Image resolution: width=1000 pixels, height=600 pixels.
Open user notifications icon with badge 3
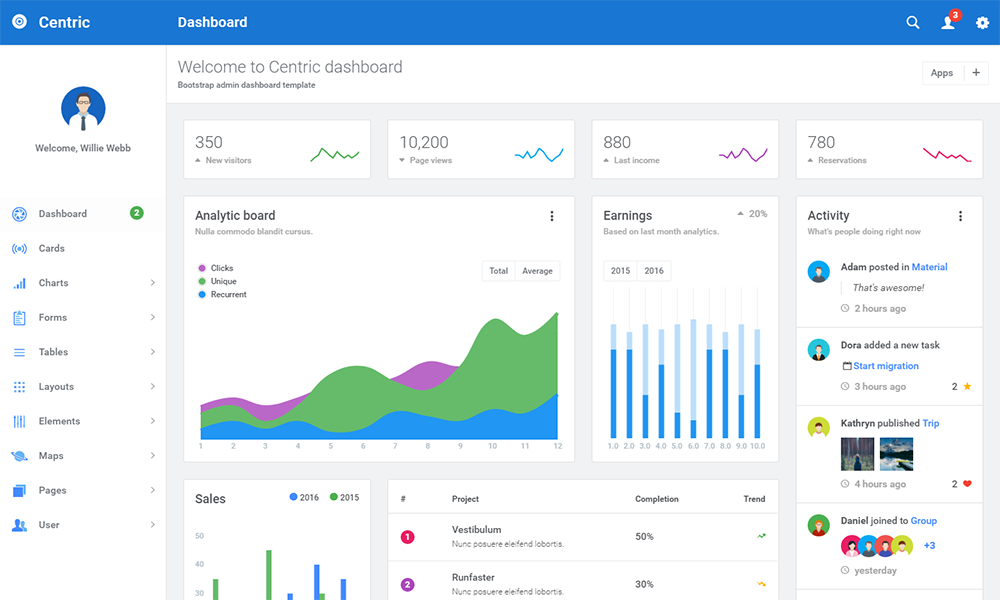948,23
